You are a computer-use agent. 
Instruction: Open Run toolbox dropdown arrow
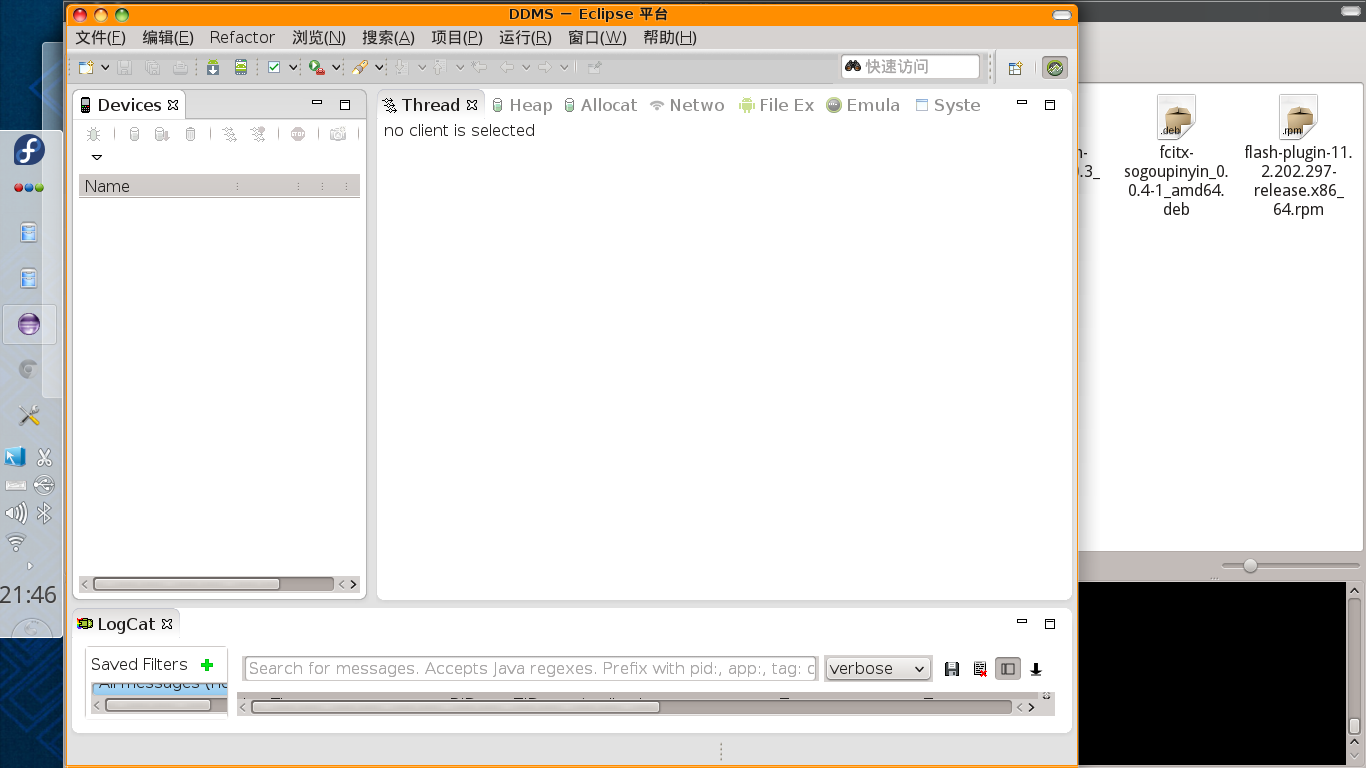tap(336, 67)
